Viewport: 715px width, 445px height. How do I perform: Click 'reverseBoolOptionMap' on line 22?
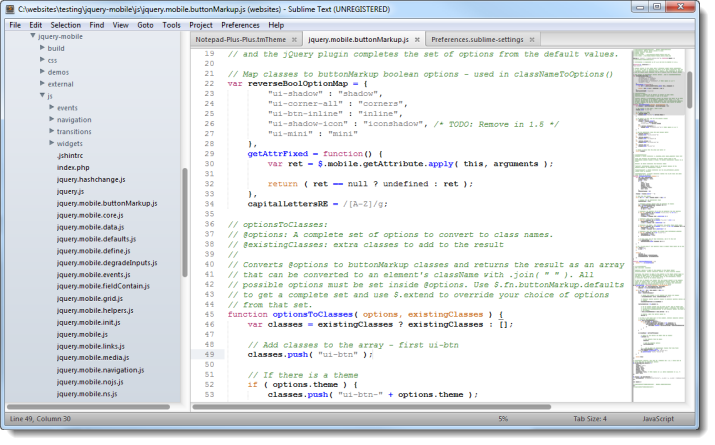pos(298,83)
